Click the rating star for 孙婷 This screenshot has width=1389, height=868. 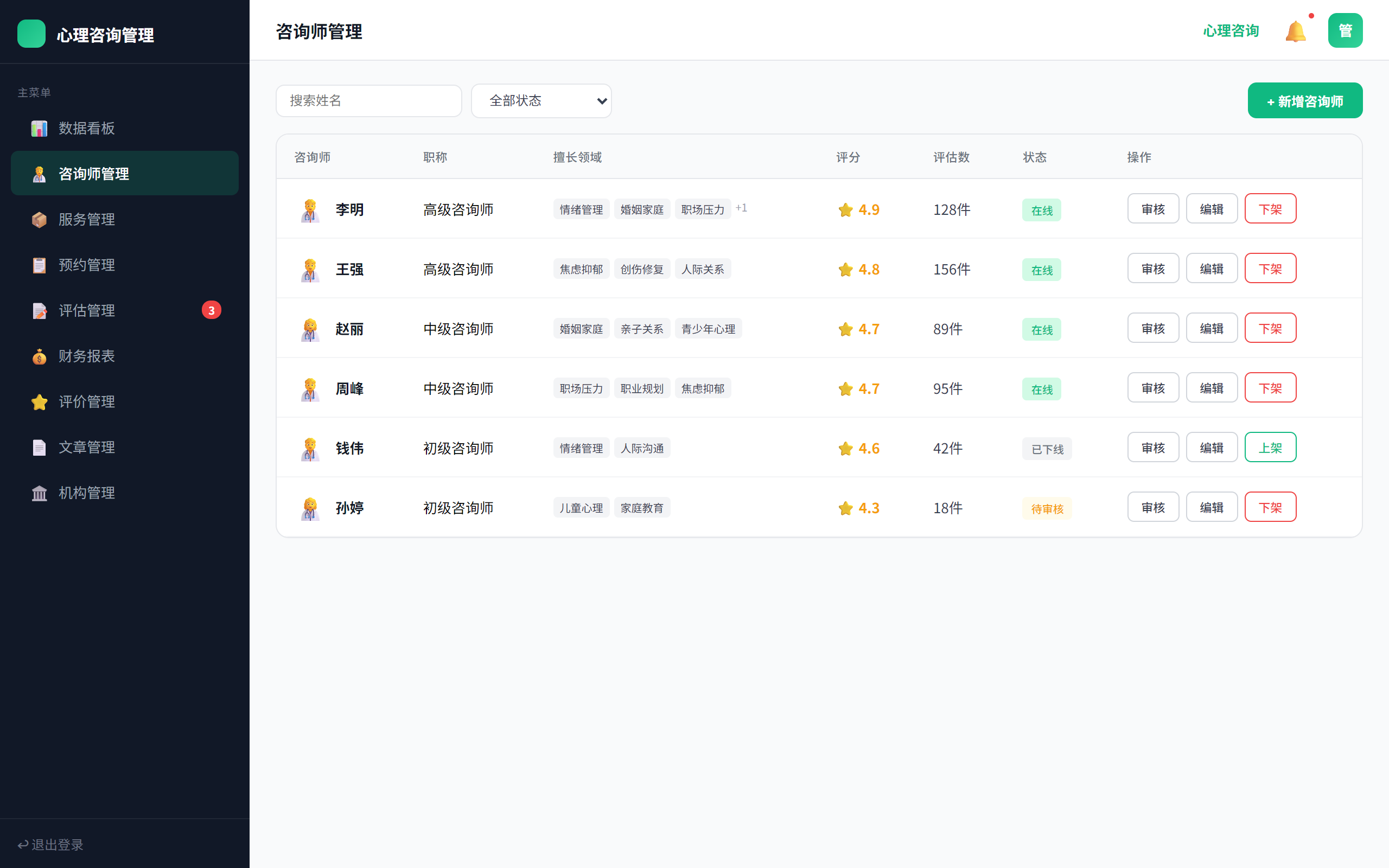tap(845, 508)
